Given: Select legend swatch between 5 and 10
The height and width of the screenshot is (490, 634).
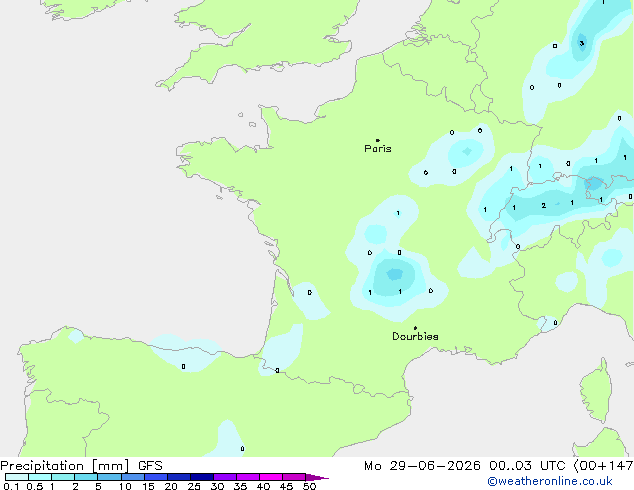Looking at the screenshot, I should click(109, 477).
